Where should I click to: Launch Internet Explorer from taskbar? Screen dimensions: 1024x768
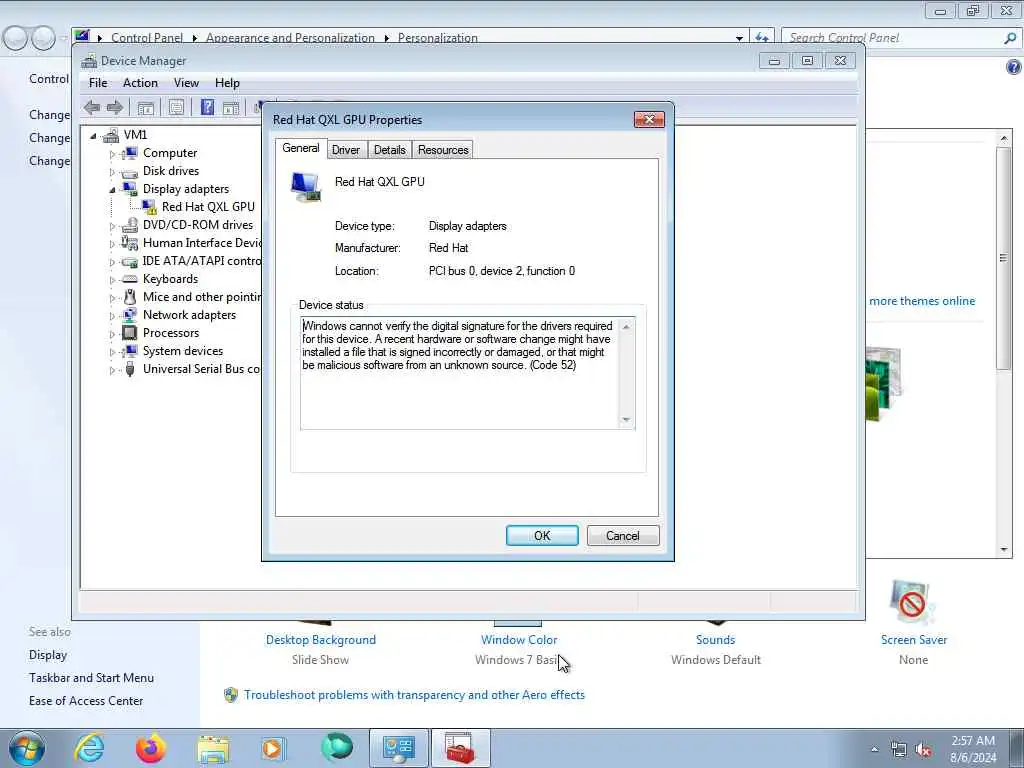click(x=89, y=748)
